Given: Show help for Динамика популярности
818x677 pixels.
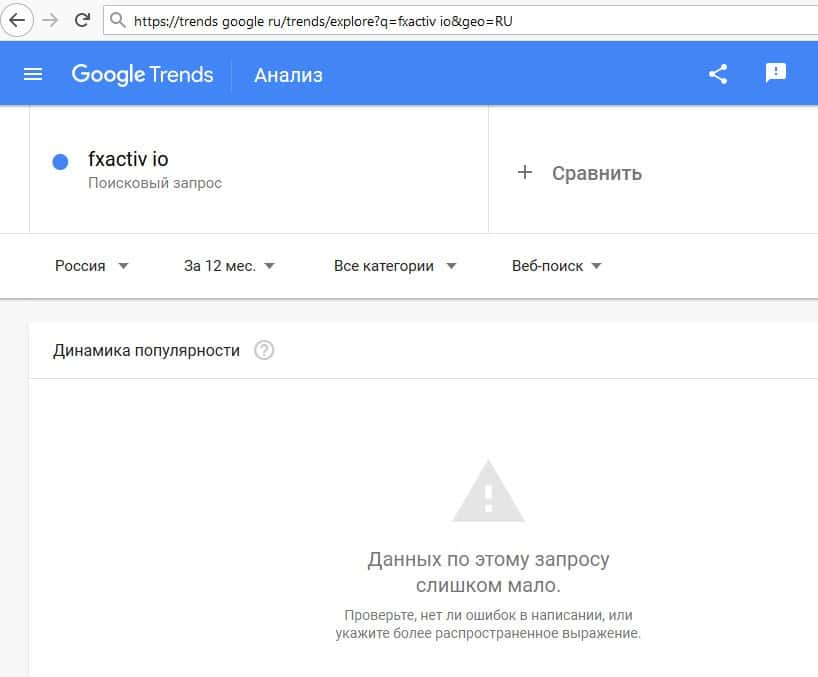Looking at the screenshot, I should coord(264,350).
